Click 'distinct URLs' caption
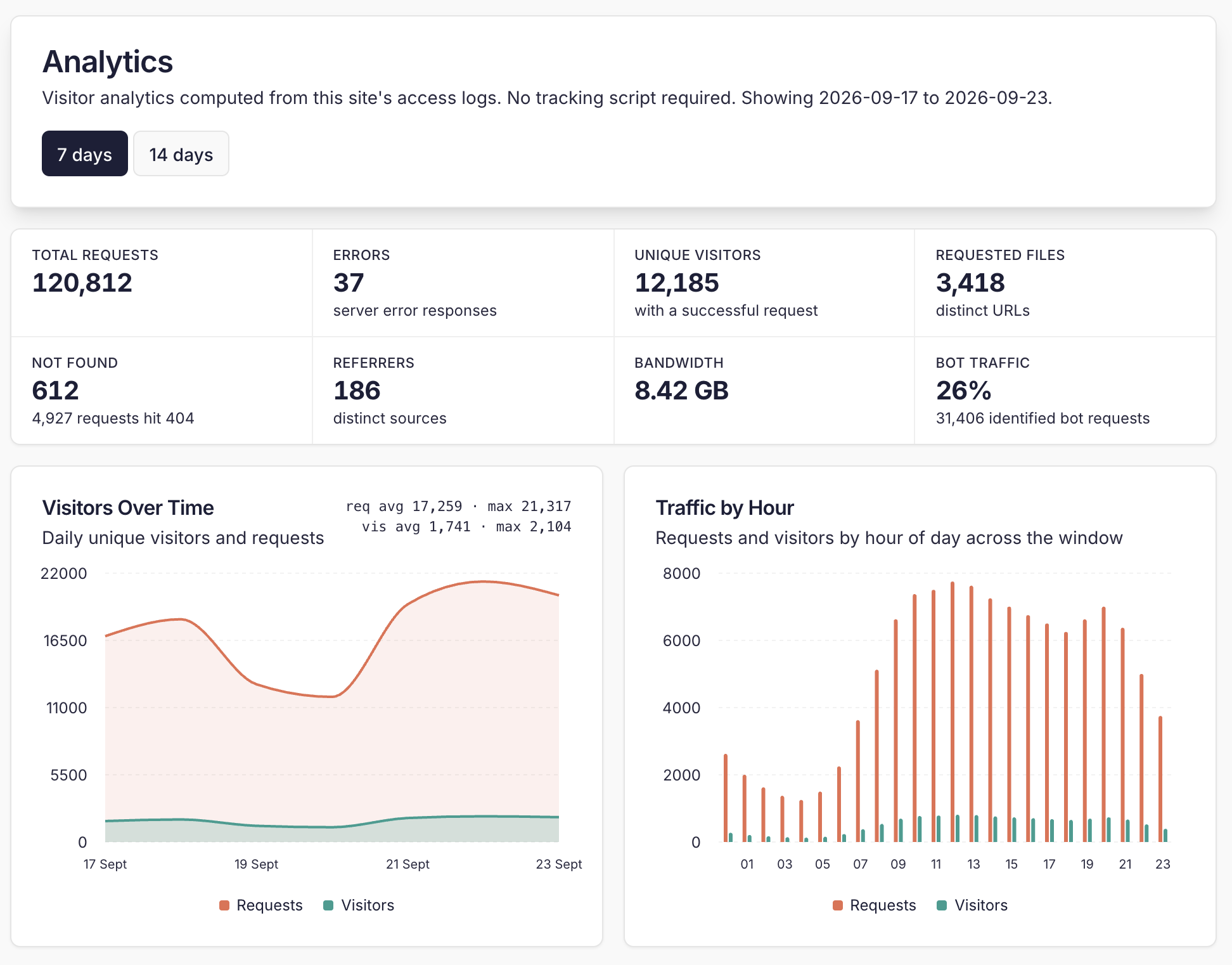Viewport: 1232px width, 965px height. (982, 311)
